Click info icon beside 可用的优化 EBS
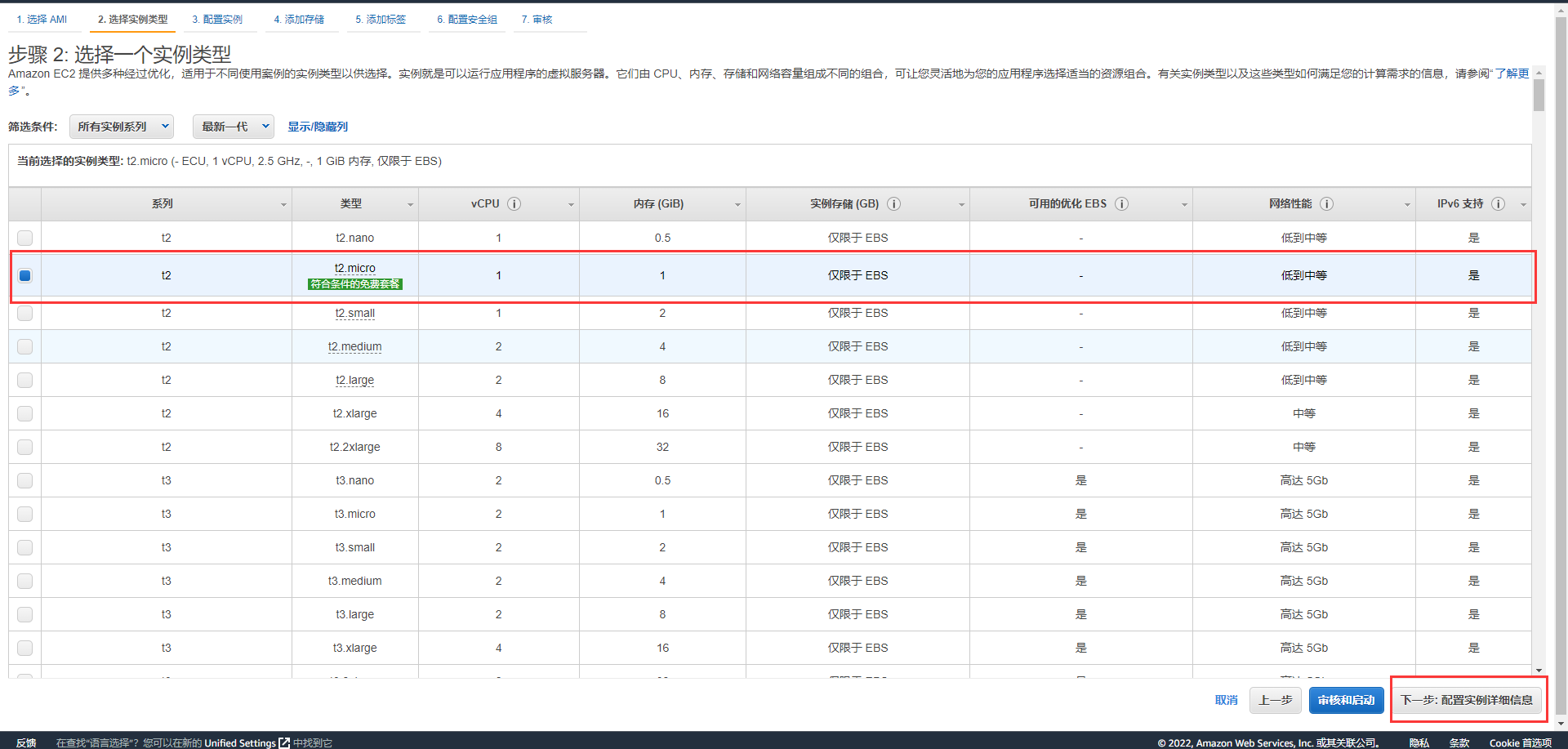 click(x=1121, y=204)
